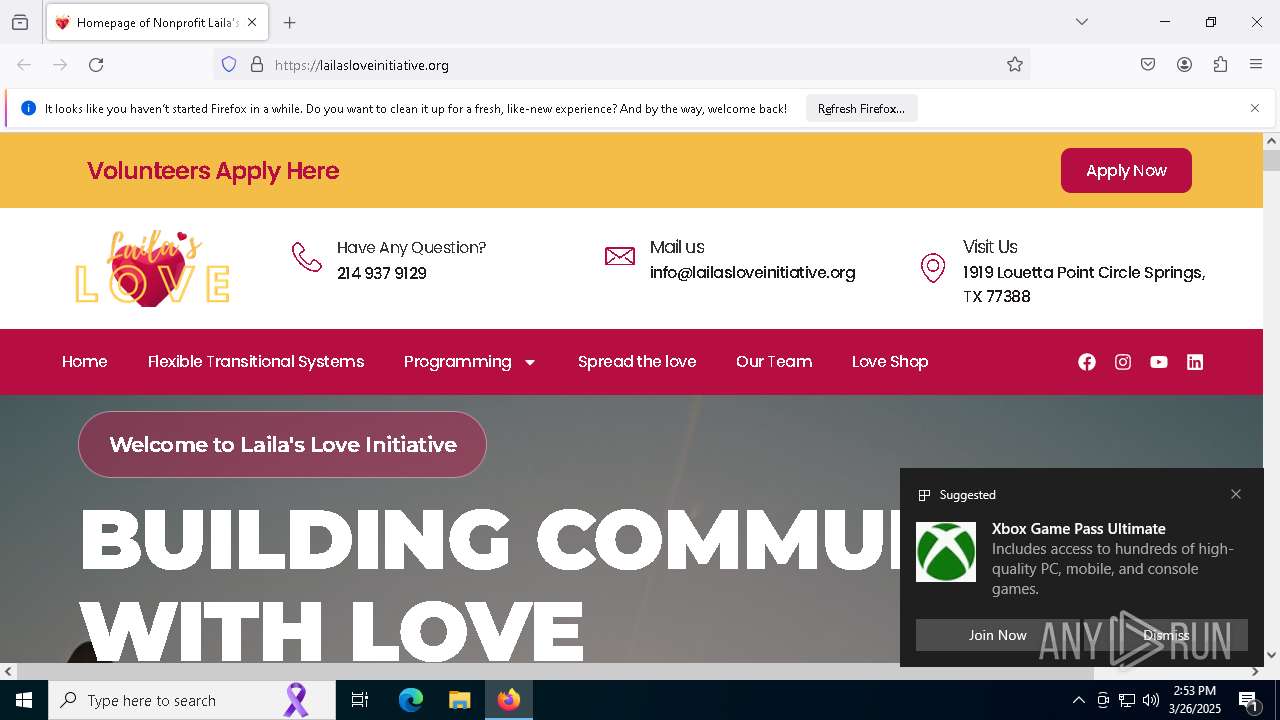
Task: Open notification center icon
Action: 1250,701
